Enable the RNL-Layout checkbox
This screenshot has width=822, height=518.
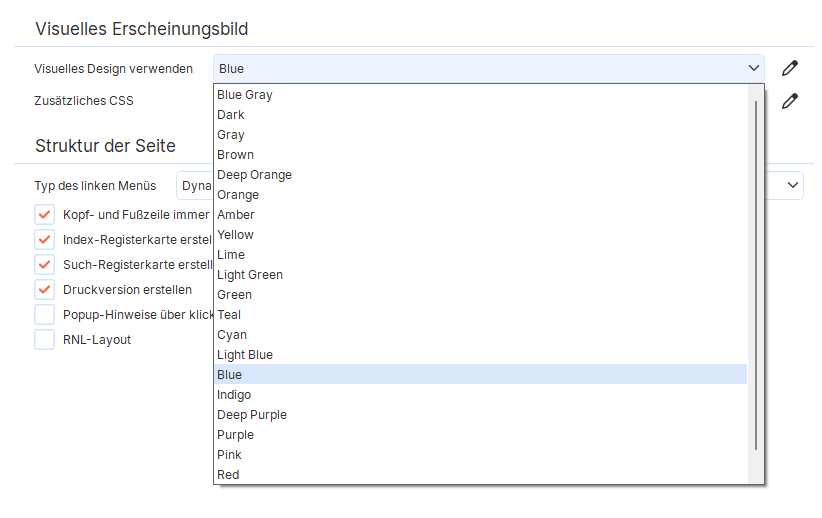tap(45, 340)
